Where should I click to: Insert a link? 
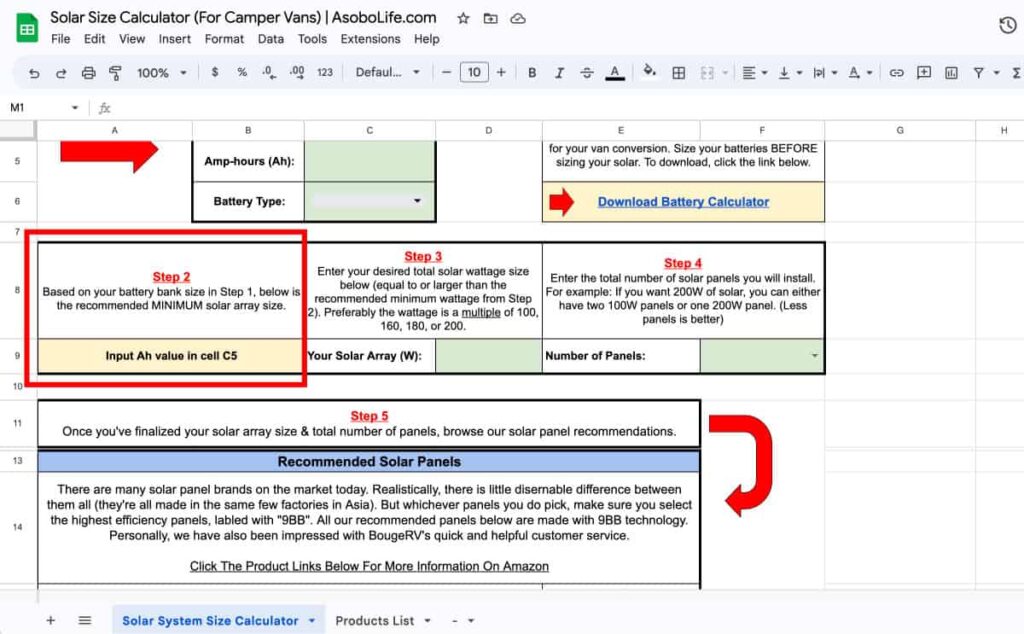pos(897,73)
